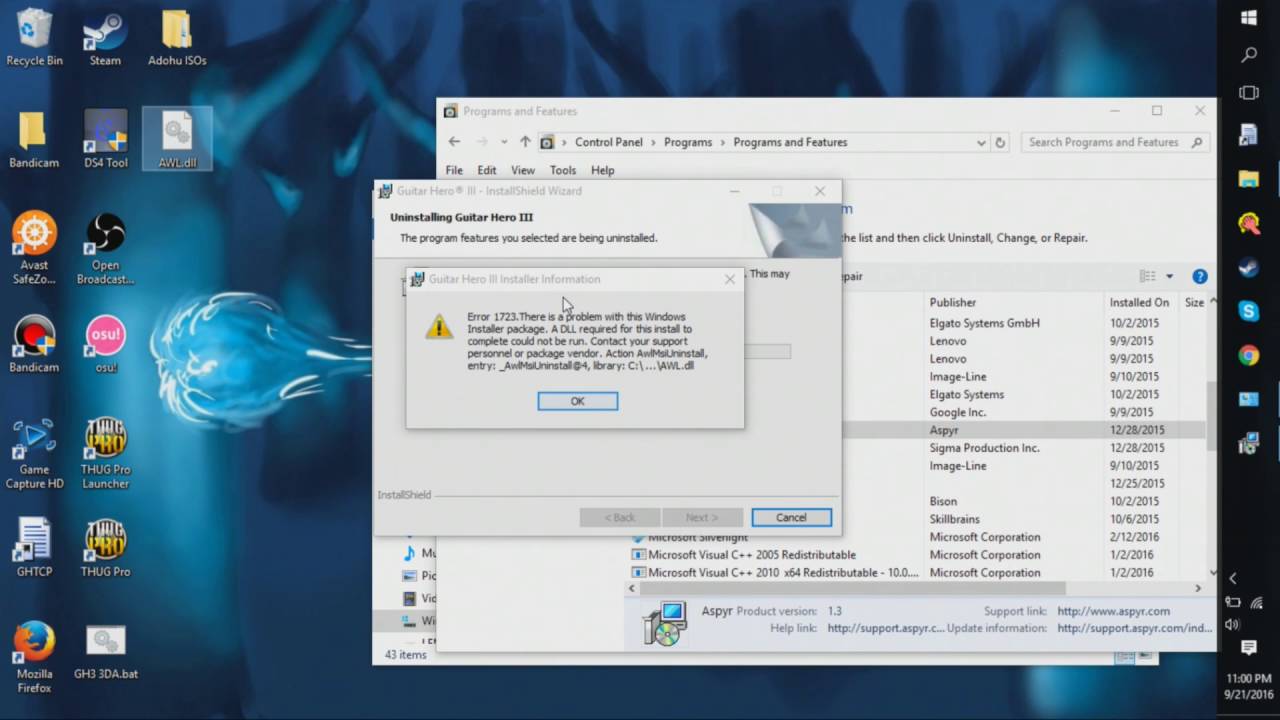This screenshot has height=720, width=1280.
Task: Select the GH3 3DA.bat file icon
Action: (105, 650)
